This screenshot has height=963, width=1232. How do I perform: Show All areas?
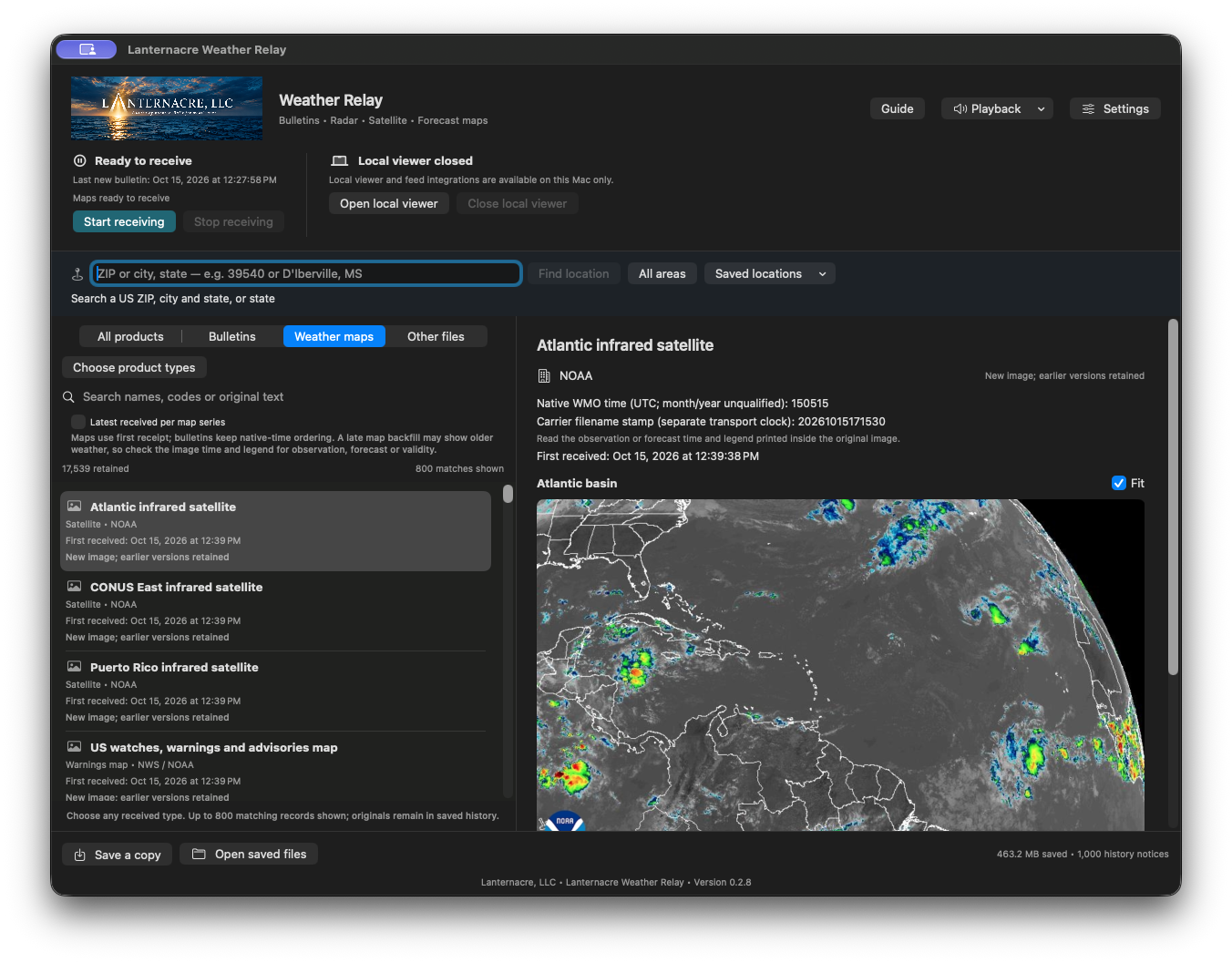point(662,273)
